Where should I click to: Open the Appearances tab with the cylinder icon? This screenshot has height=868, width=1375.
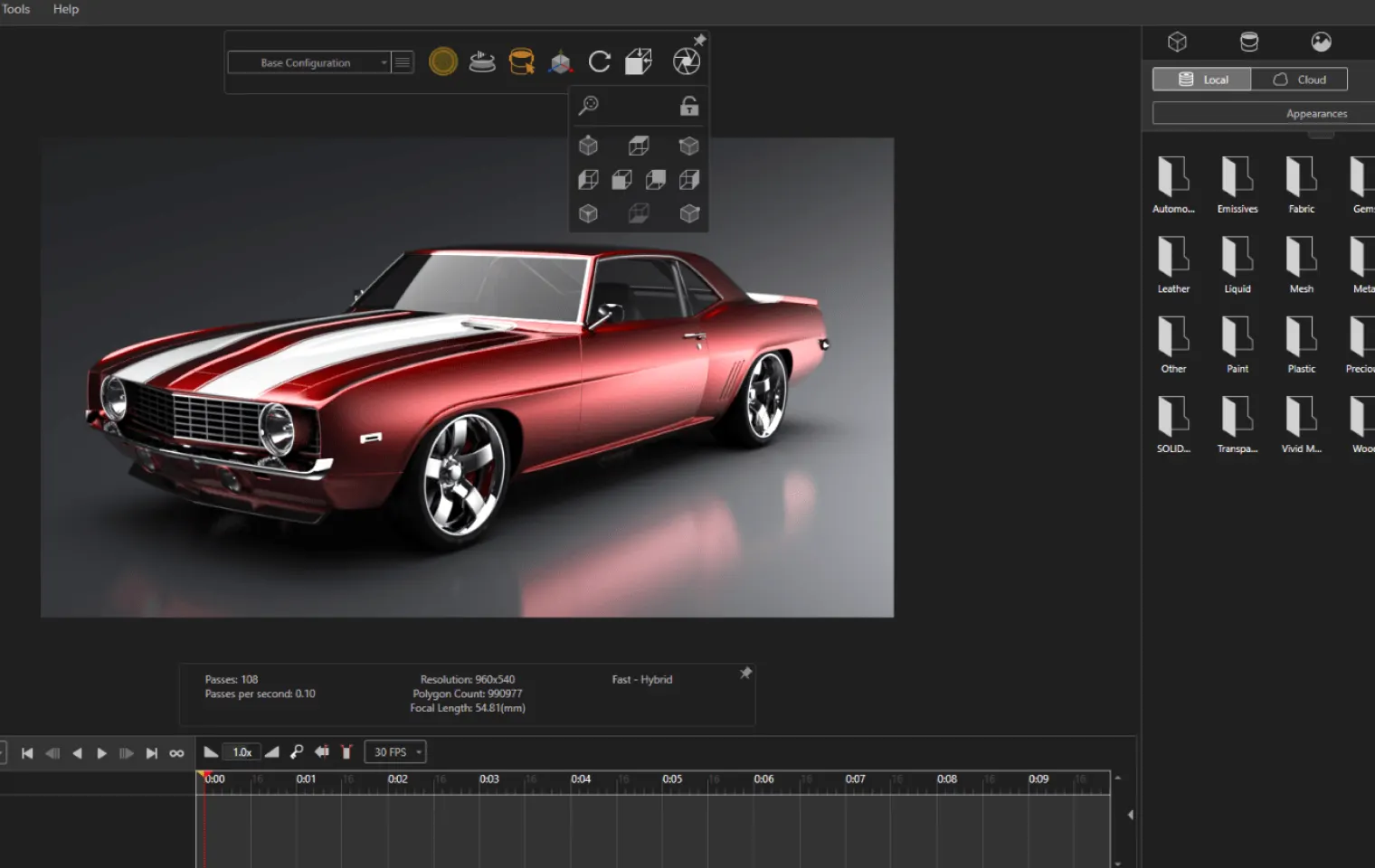[1249, 42]
